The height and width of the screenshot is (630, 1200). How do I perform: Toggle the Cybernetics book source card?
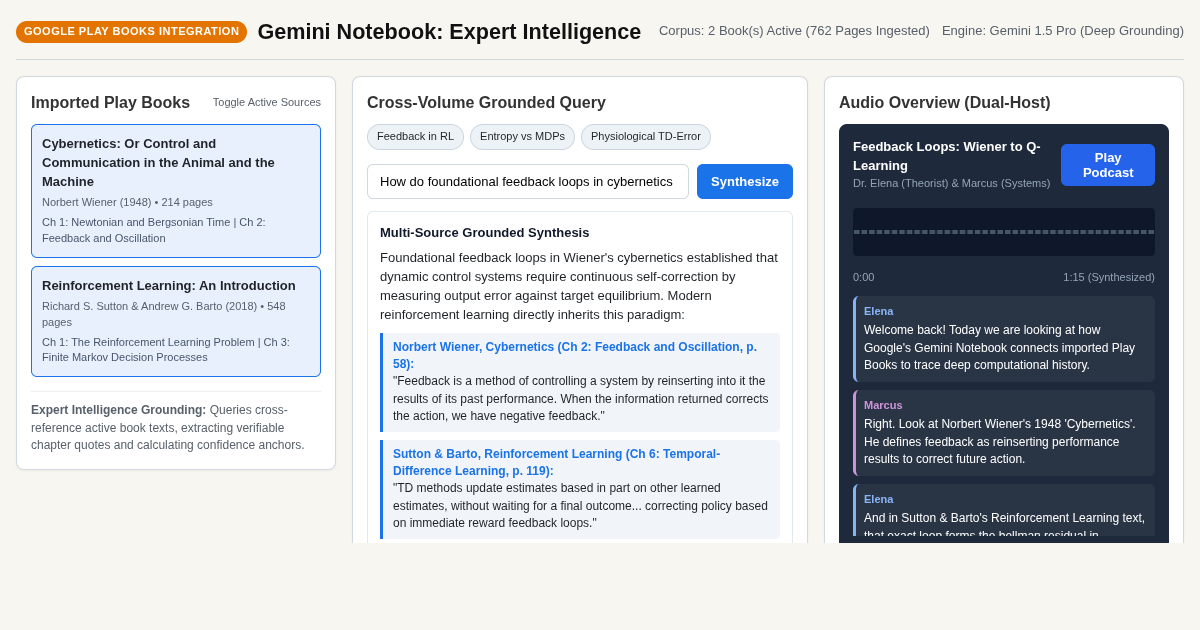tap(176, 191)
